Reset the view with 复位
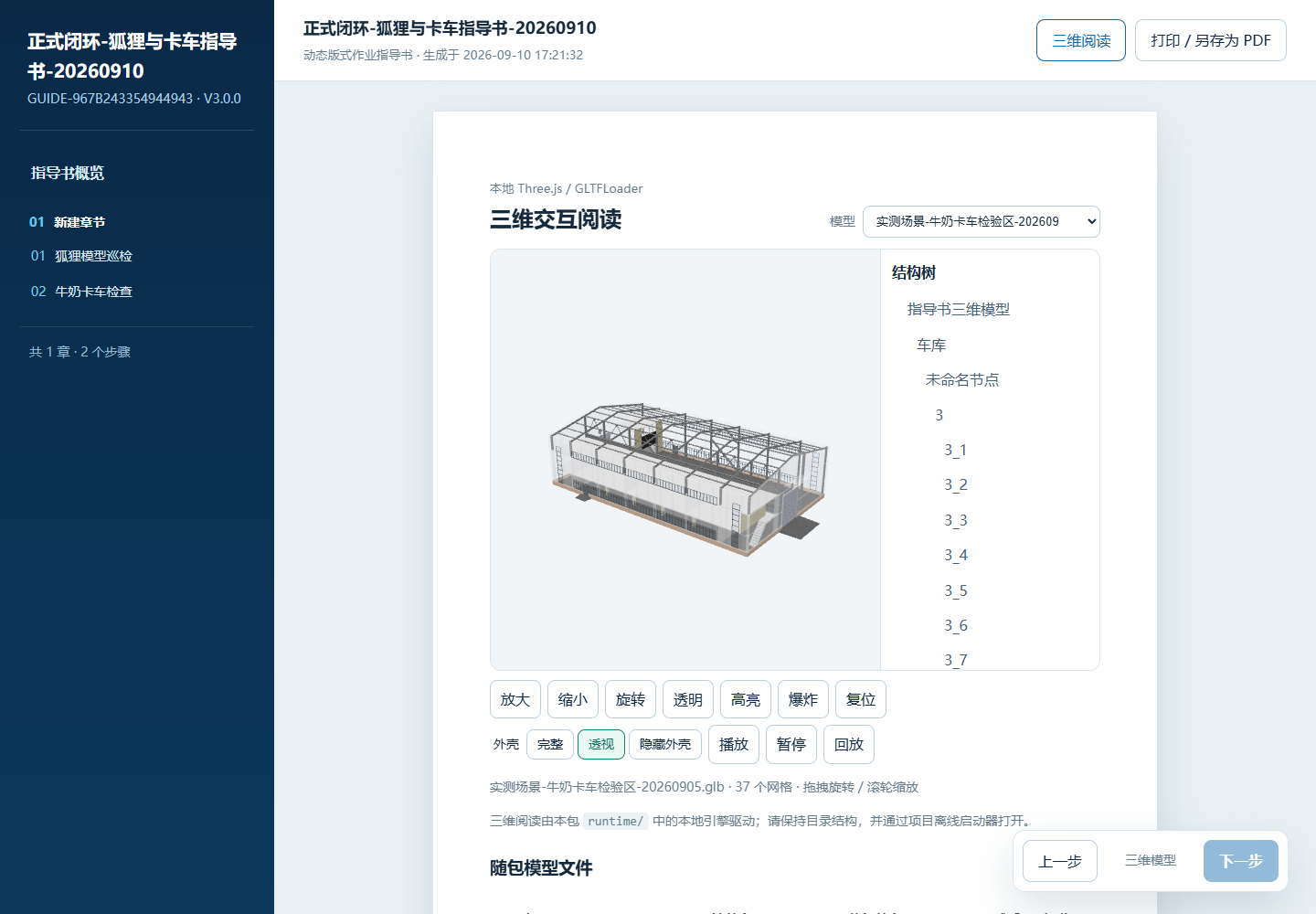Image resolution: width=1316 pixels, height=914 pixels. click(x=861, y=699)
